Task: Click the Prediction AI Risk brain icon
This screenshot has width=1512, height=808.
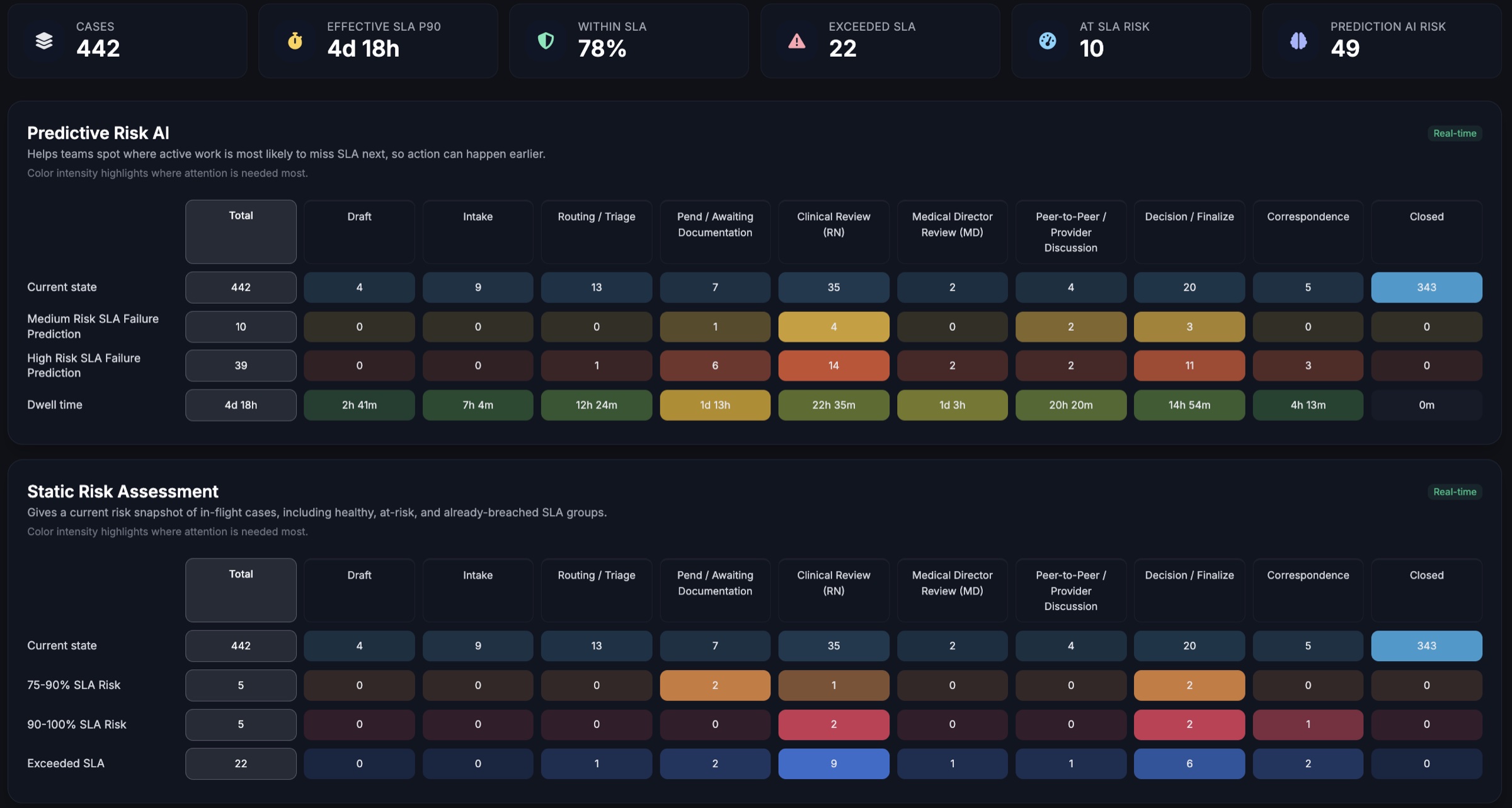Action: [1298, 41]
